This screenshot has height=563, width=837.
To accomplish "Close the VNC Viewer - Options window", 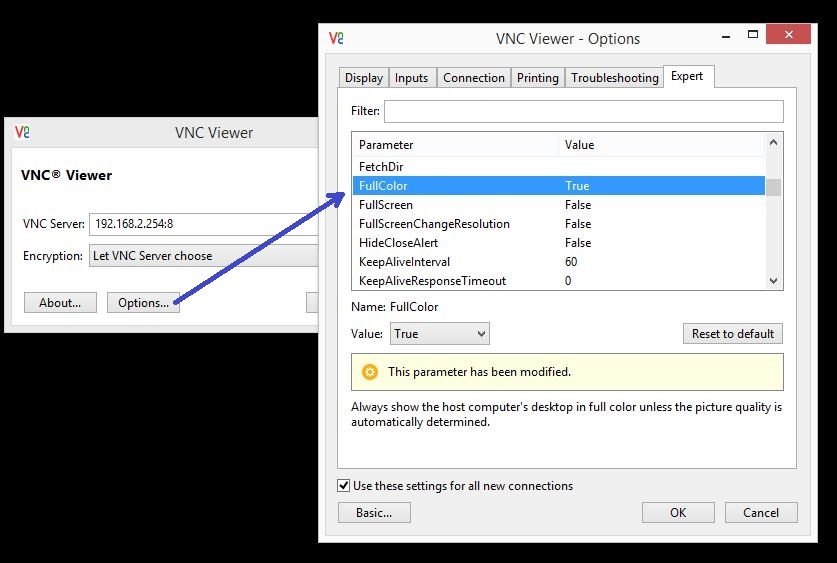I will pos(788,34).
